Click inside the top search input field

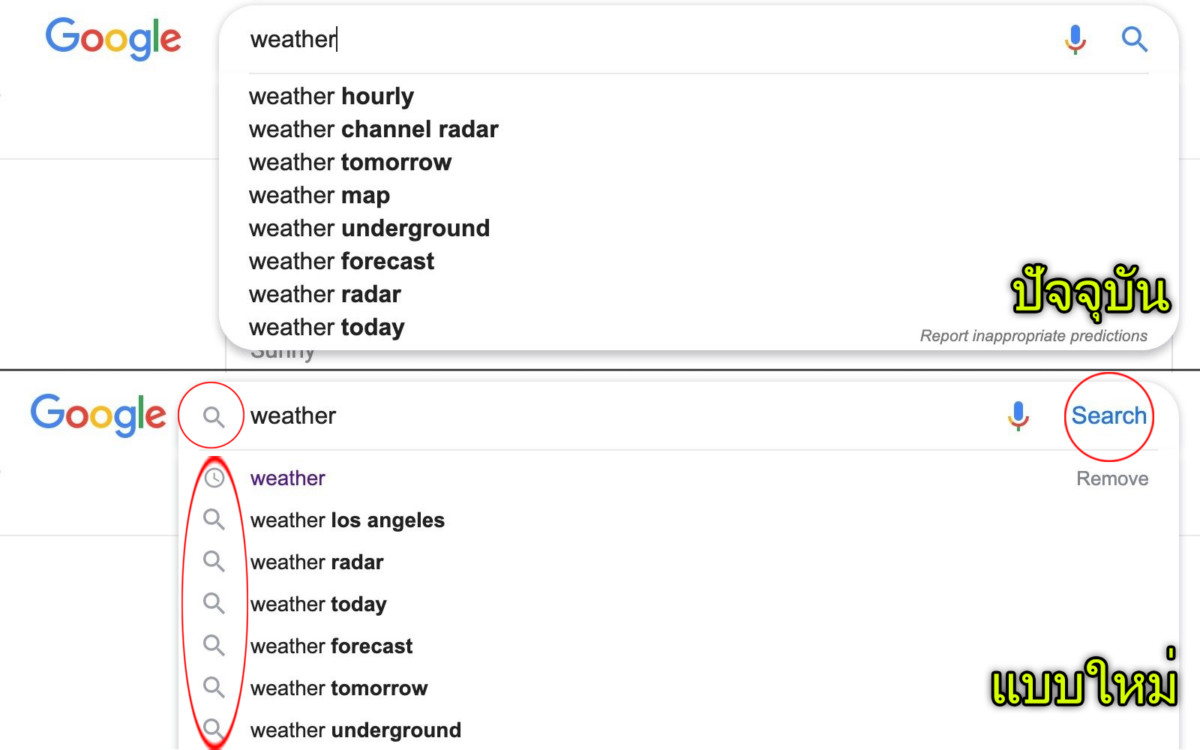pos(650,40)
